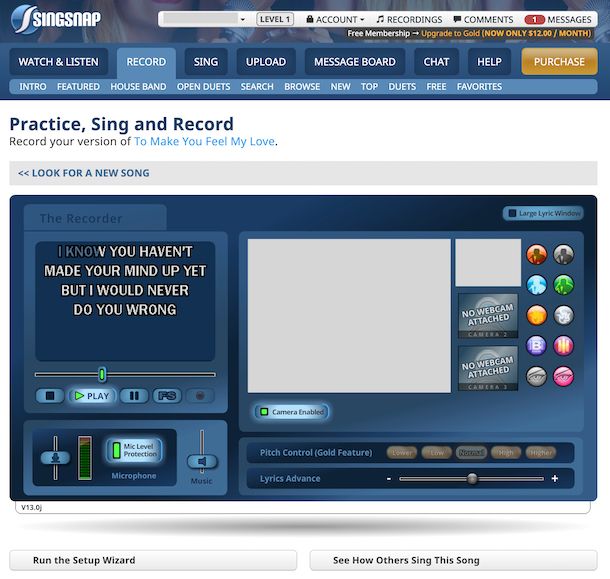Select Normal pitch control
Viewport: 610px width, 579px height.
[471, 453]
